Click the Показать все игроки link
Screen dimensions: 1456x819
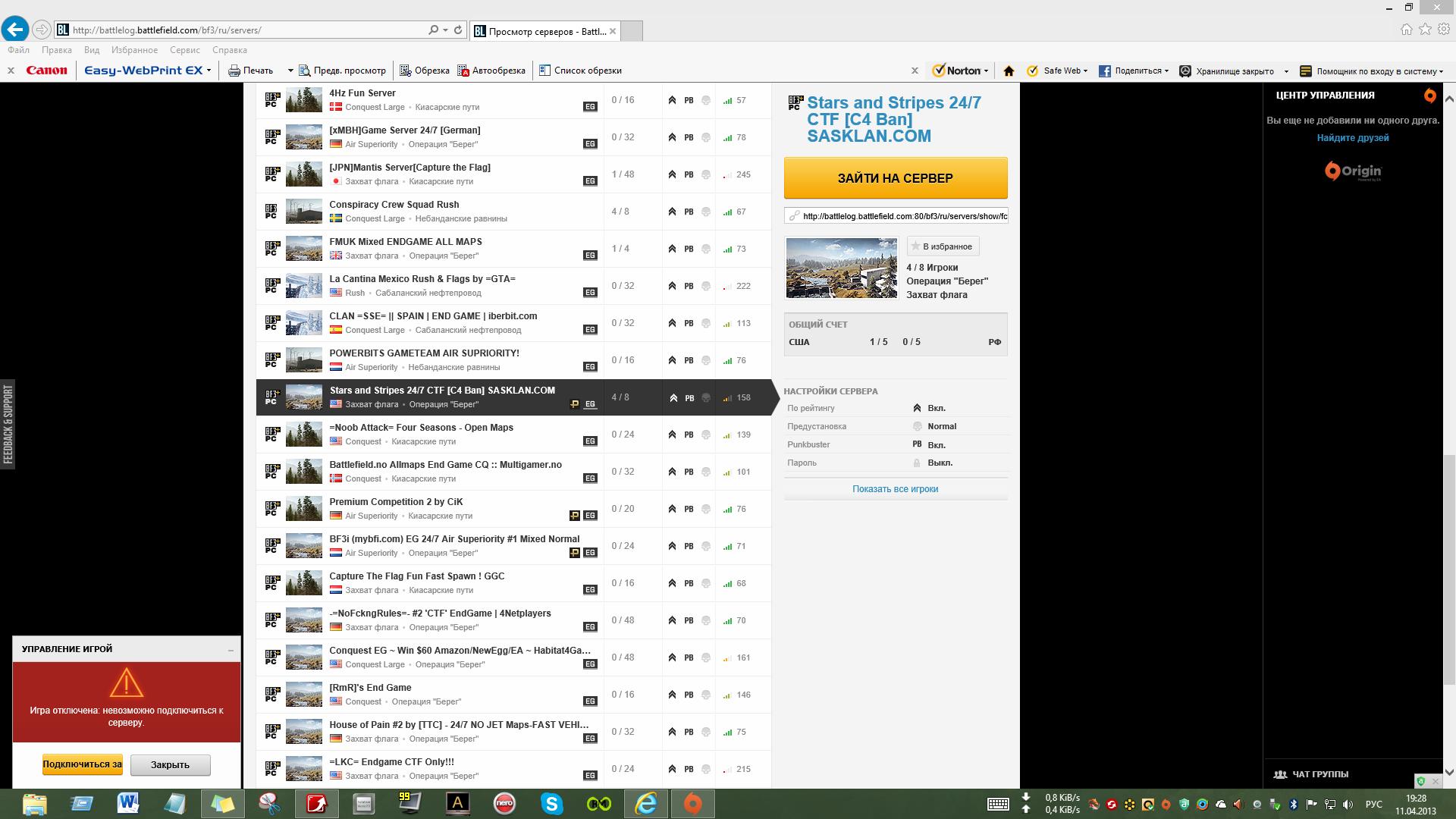(x=895, y=489)
